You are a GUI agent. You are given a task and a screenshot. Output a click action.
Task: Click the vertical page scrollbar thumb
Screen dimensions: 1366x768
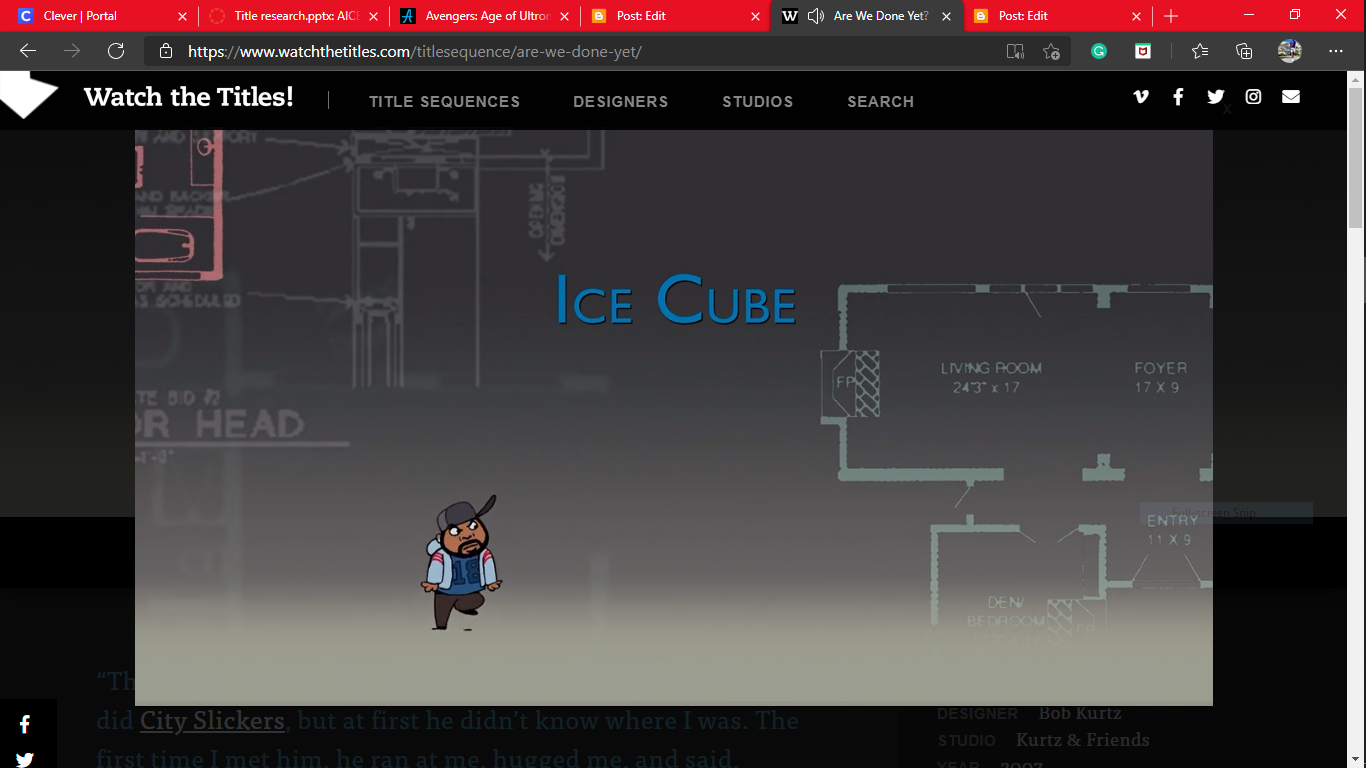pyautogui.click(x=1356, y=158)
